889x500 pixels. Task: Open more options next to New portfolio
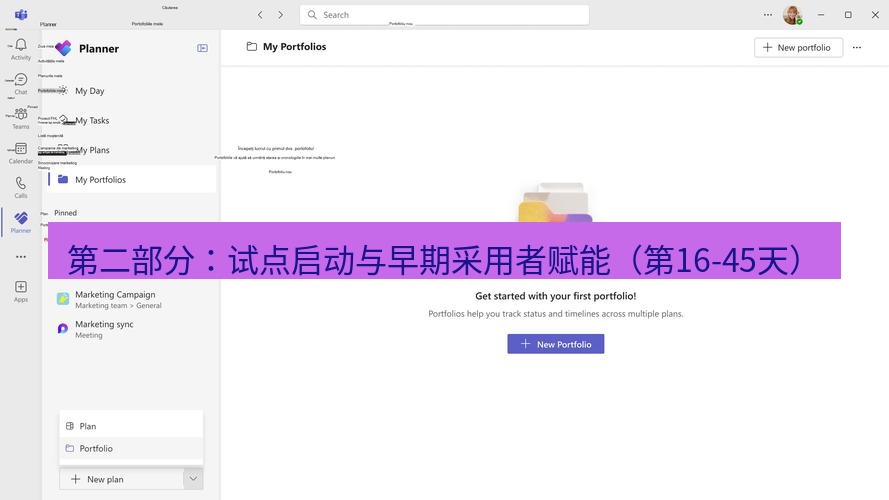[857, 48]
